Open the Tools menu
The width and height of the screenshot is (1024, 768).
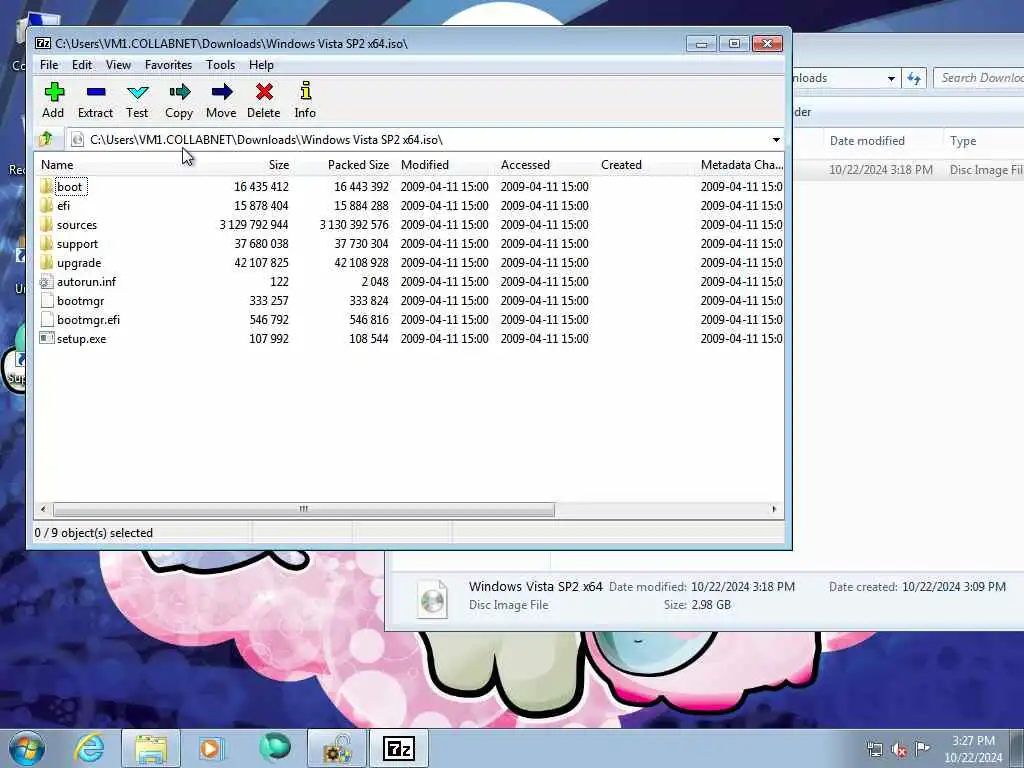(x=220, y=65)
